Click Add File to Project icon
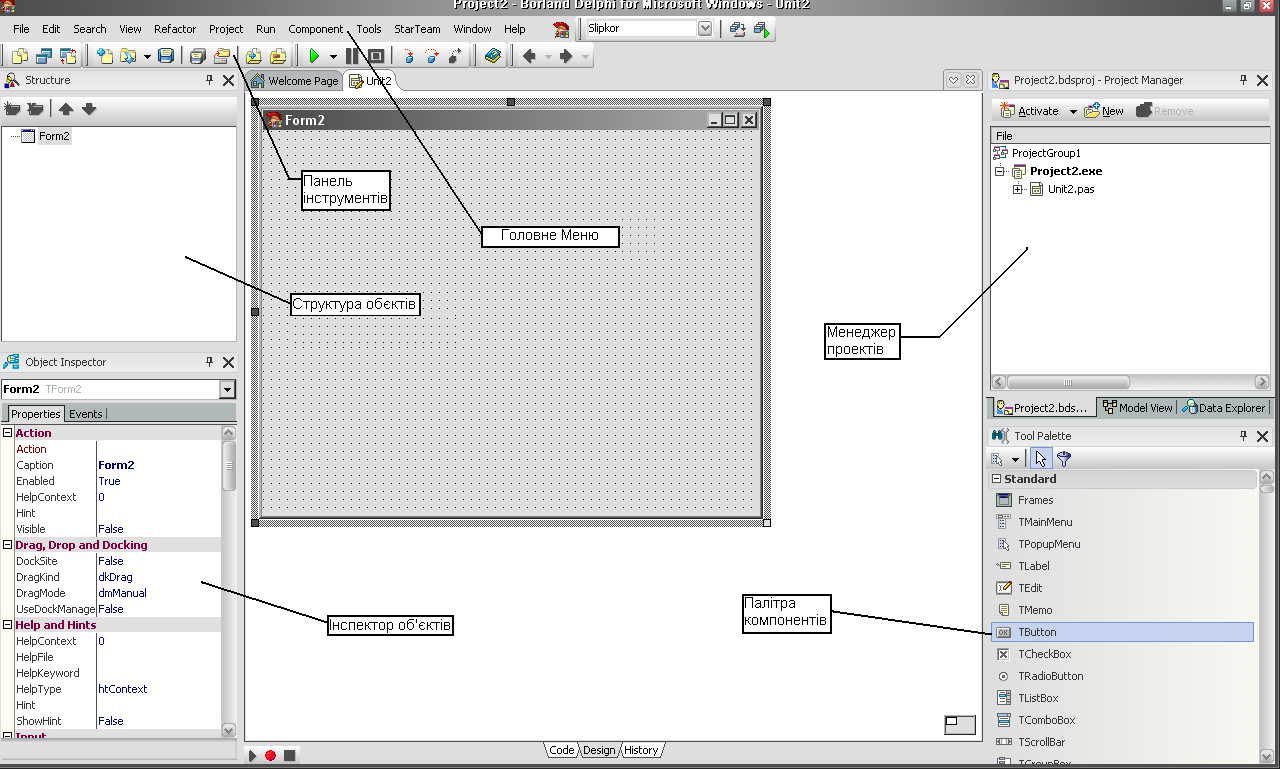This screenshot has width=1280, height=769. (254, 56)
